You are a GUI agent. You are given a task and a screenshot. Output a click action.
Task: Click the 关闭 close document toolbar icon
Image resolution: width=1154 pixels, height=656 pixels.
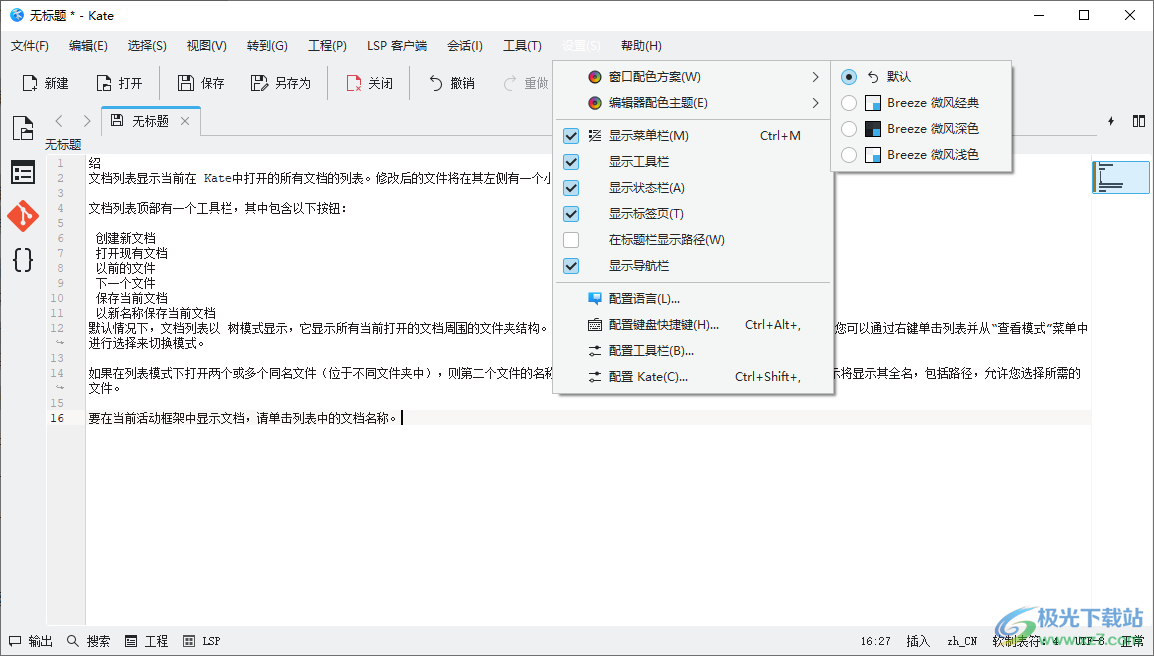(x=354, y=83)
